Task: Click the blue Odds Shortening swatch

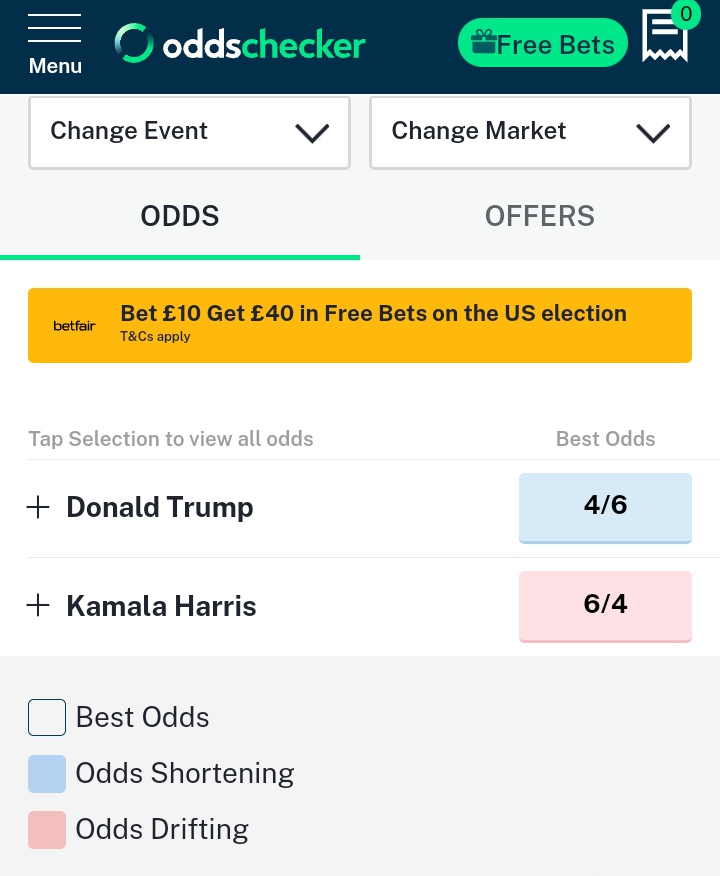Action: [47, 774]
